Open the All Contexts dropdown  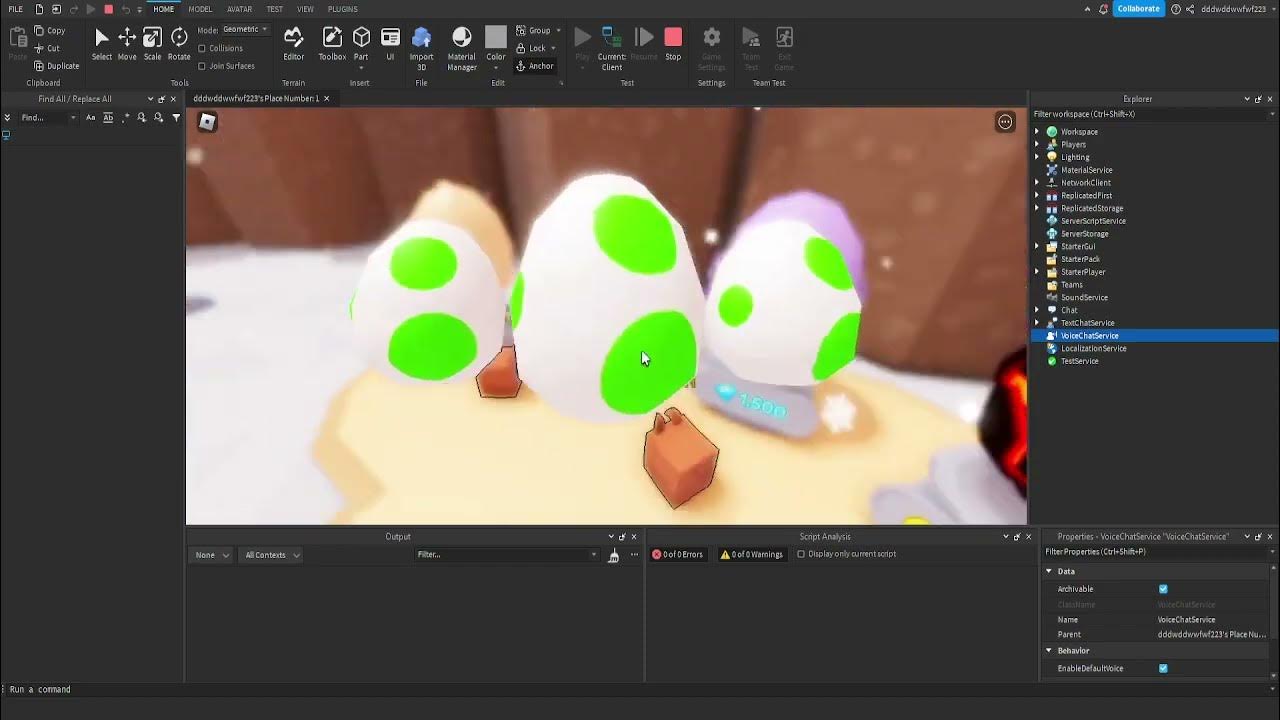(x=272, y=555)
